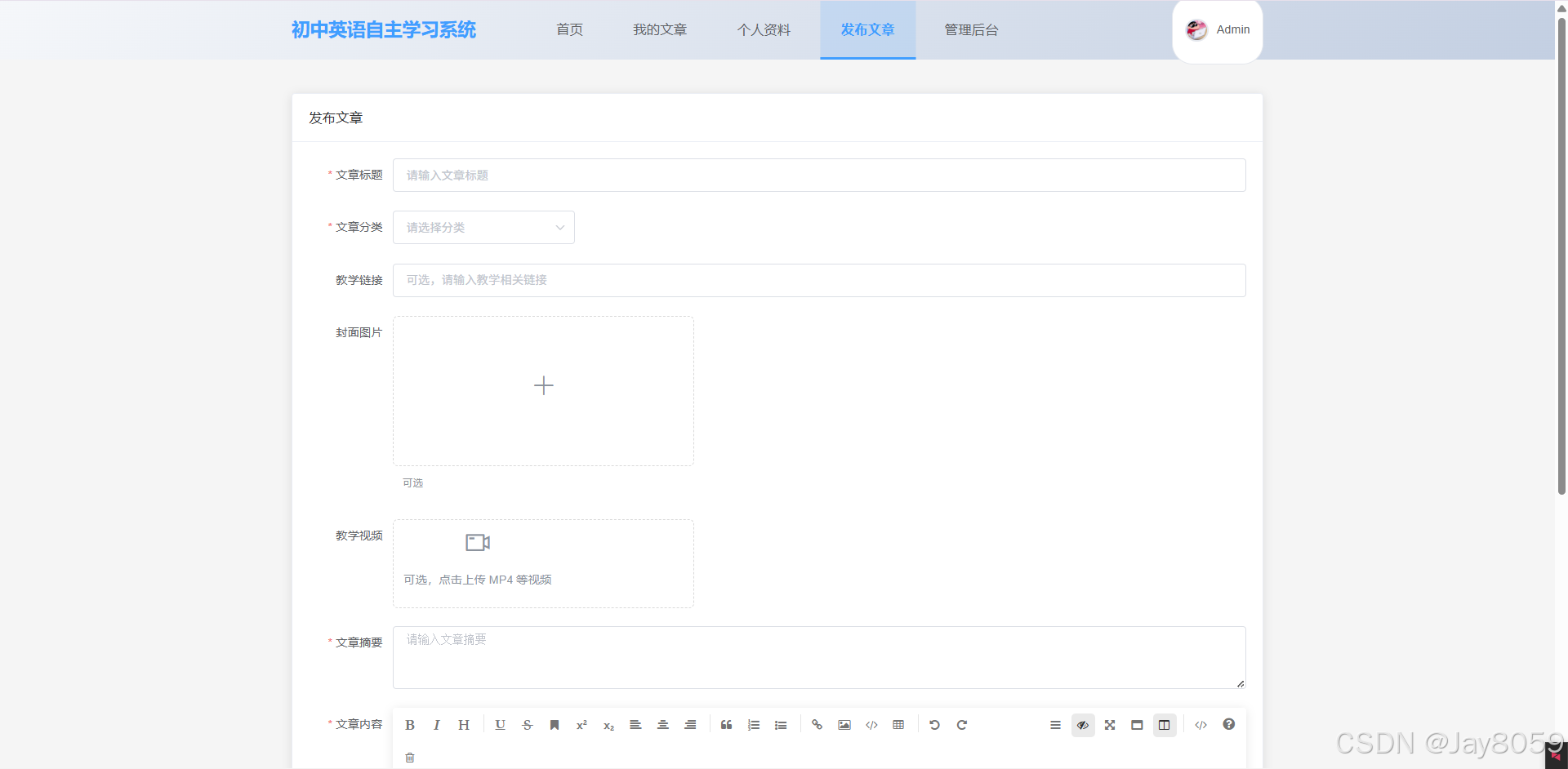Click the bookmark mark icon
Screen dimensions: 1568x769
555,725
